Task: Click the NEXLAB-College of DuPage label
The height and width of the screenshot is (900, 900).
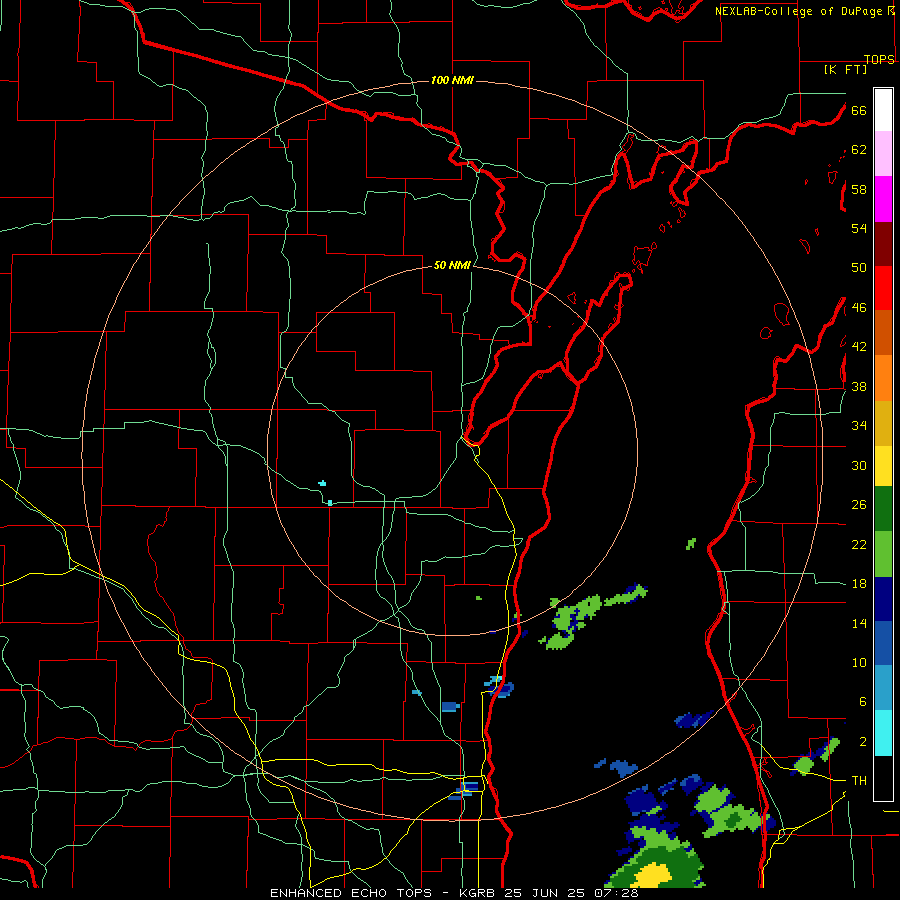Action: point(798,11)
